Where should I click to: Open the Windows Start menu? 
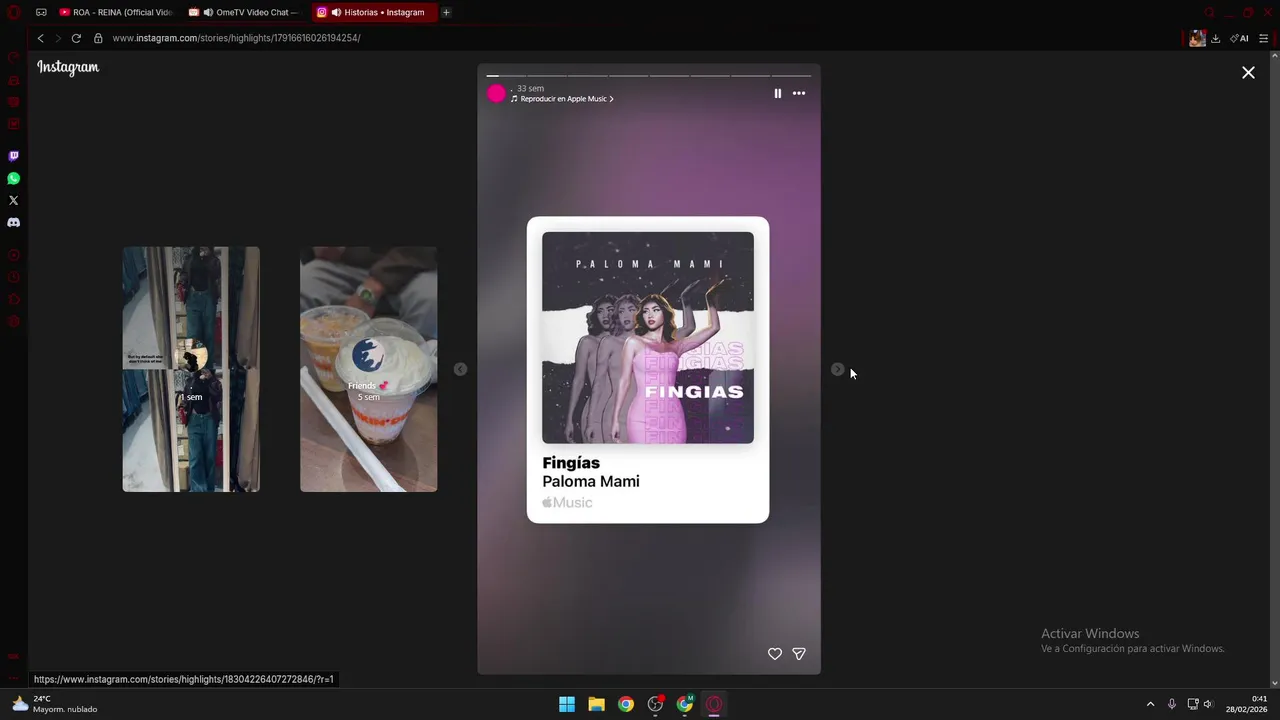pos(566,704)
